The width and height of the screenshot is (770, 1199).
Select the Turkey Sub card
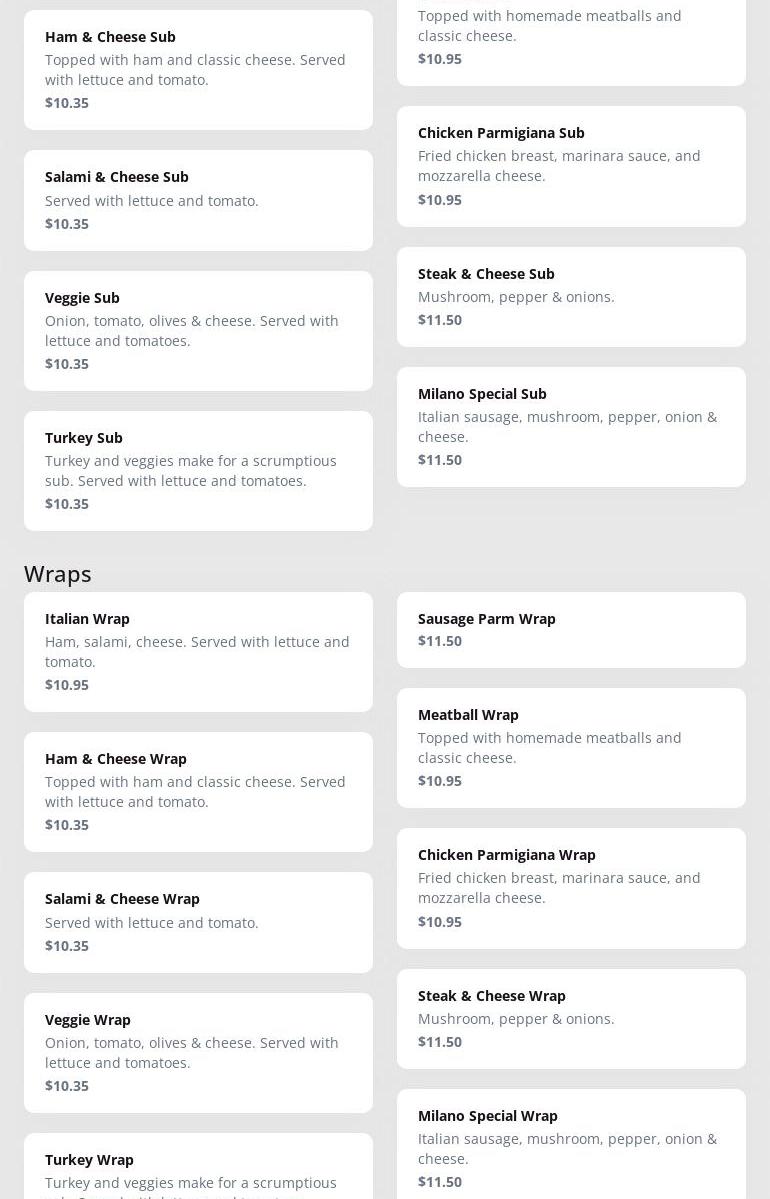[x=198, y=471]
